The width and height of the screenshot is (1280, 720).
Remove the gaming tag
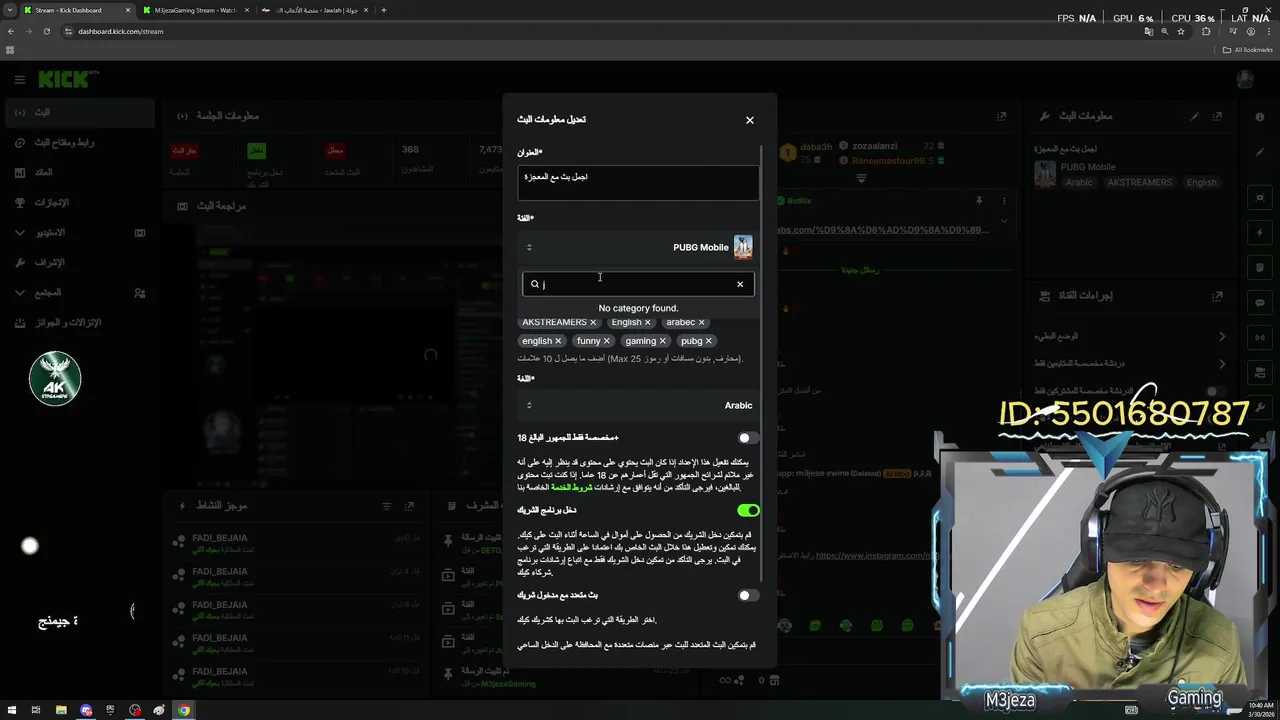coord(662,341)
